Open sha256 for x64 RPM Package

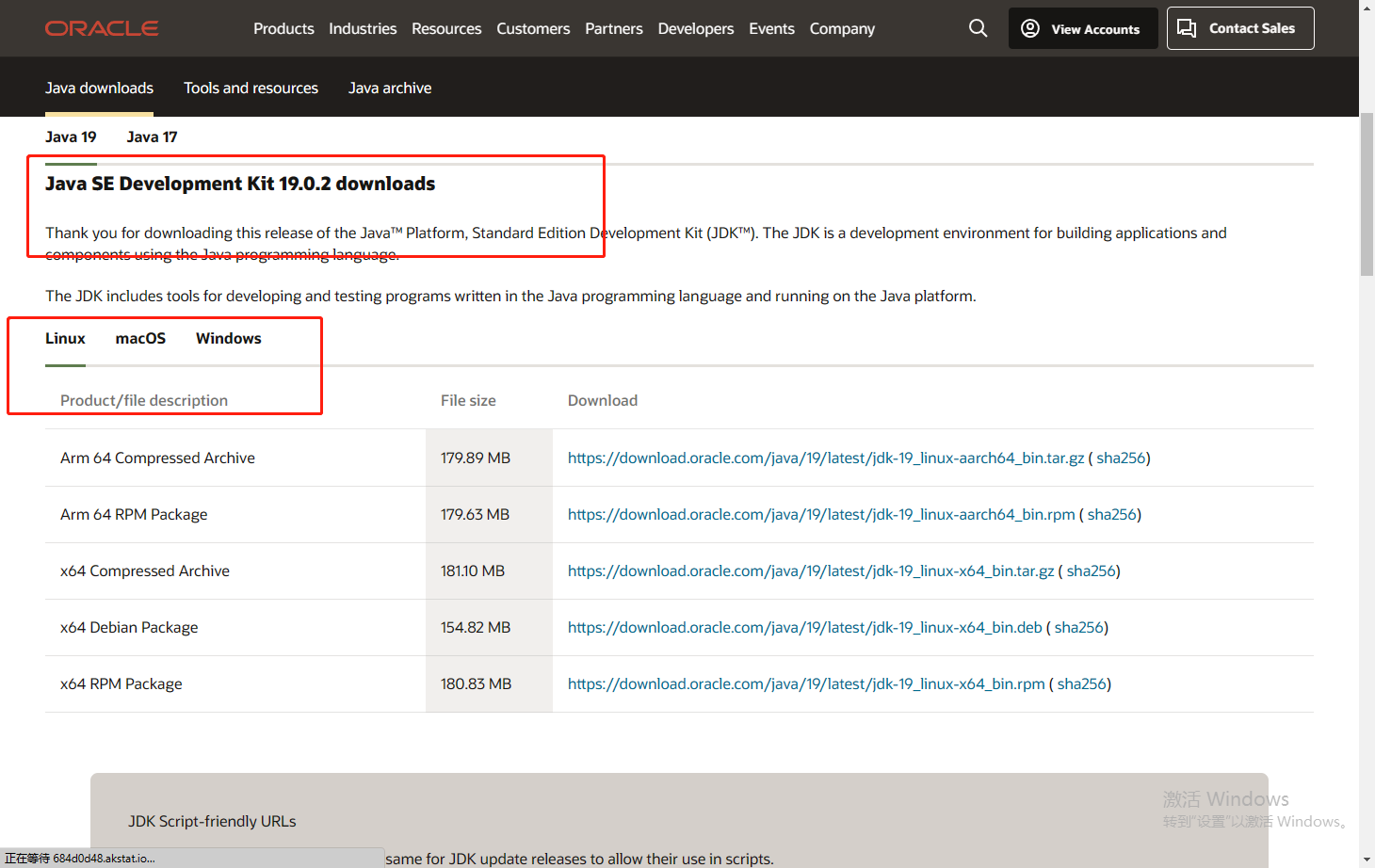click(x=1081, y=683)
